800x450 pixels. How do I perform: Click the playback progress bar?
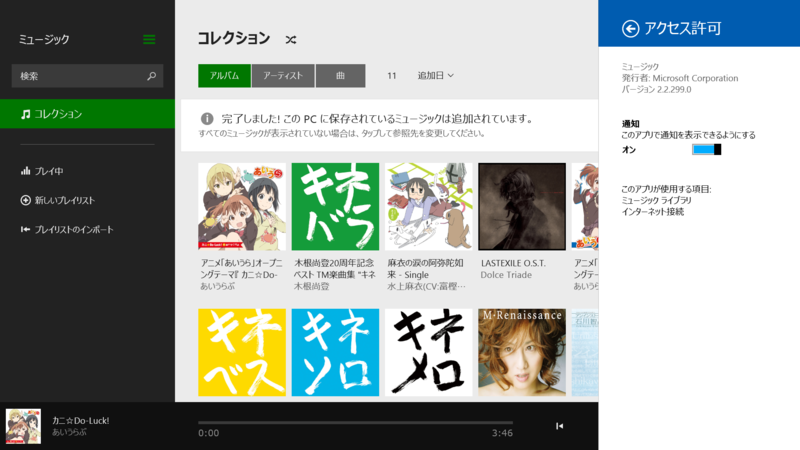click(355, 422)
